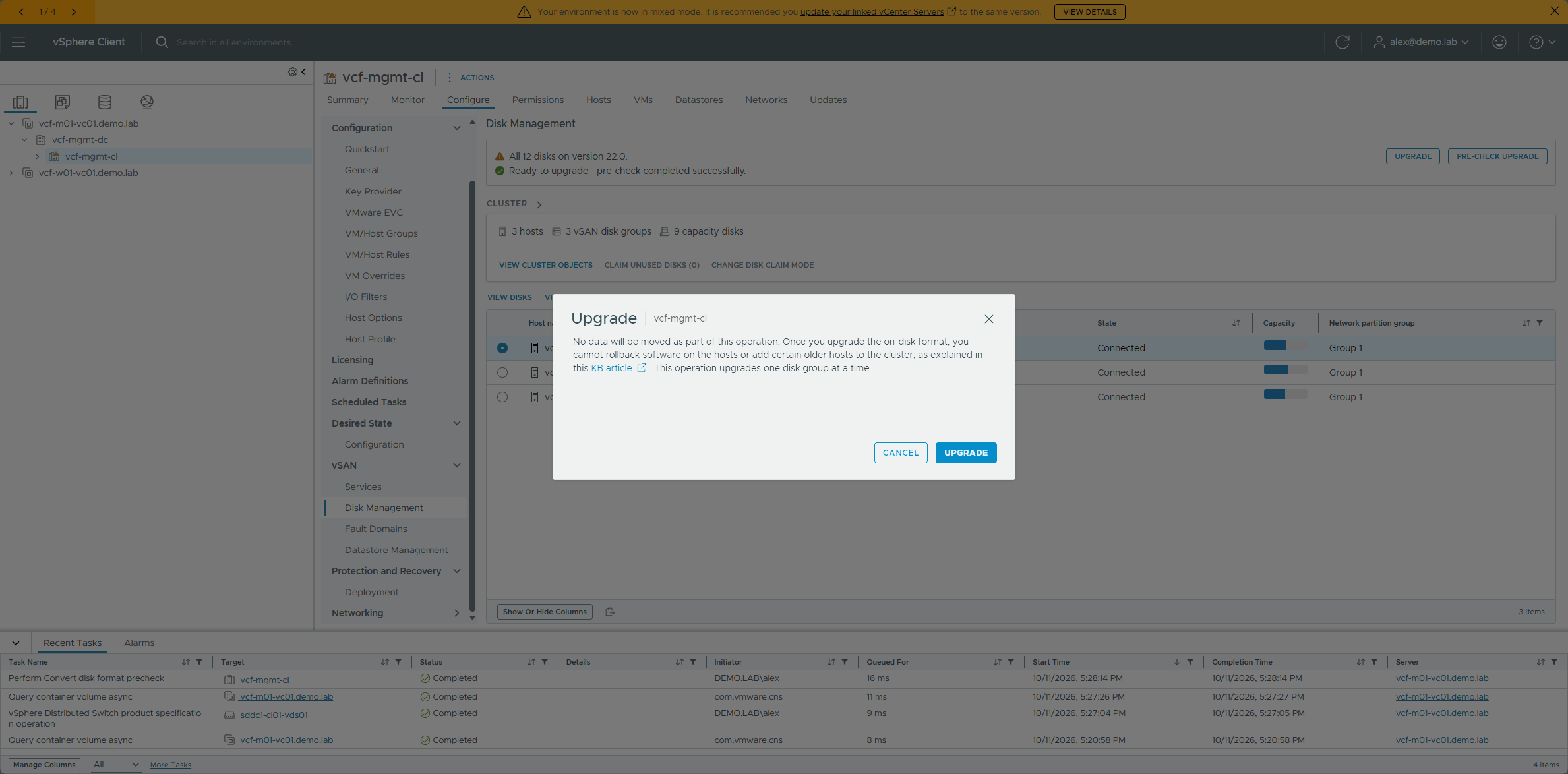Expand the vcf-mgmt-cl cluster tree node
This screenshot has width=1568, height=774.
tap(38, 156)
